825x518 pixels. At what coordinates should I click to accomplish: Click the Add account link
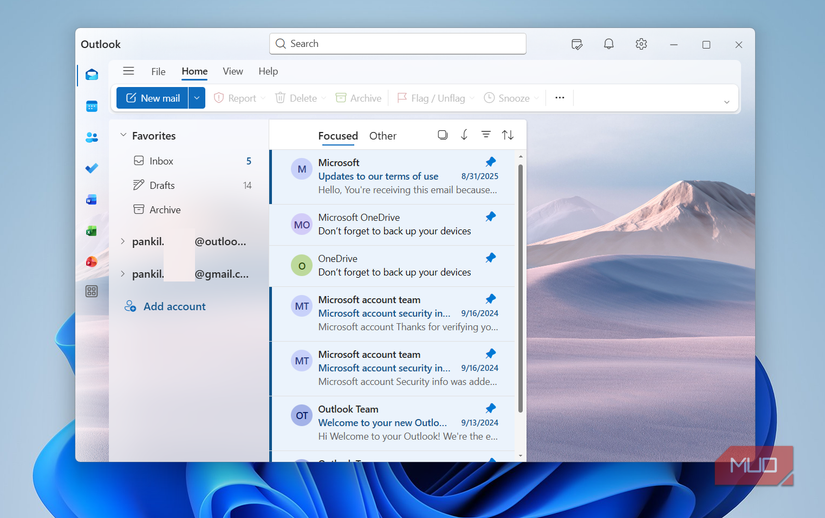pyautogui.click(x=165, y=306)
